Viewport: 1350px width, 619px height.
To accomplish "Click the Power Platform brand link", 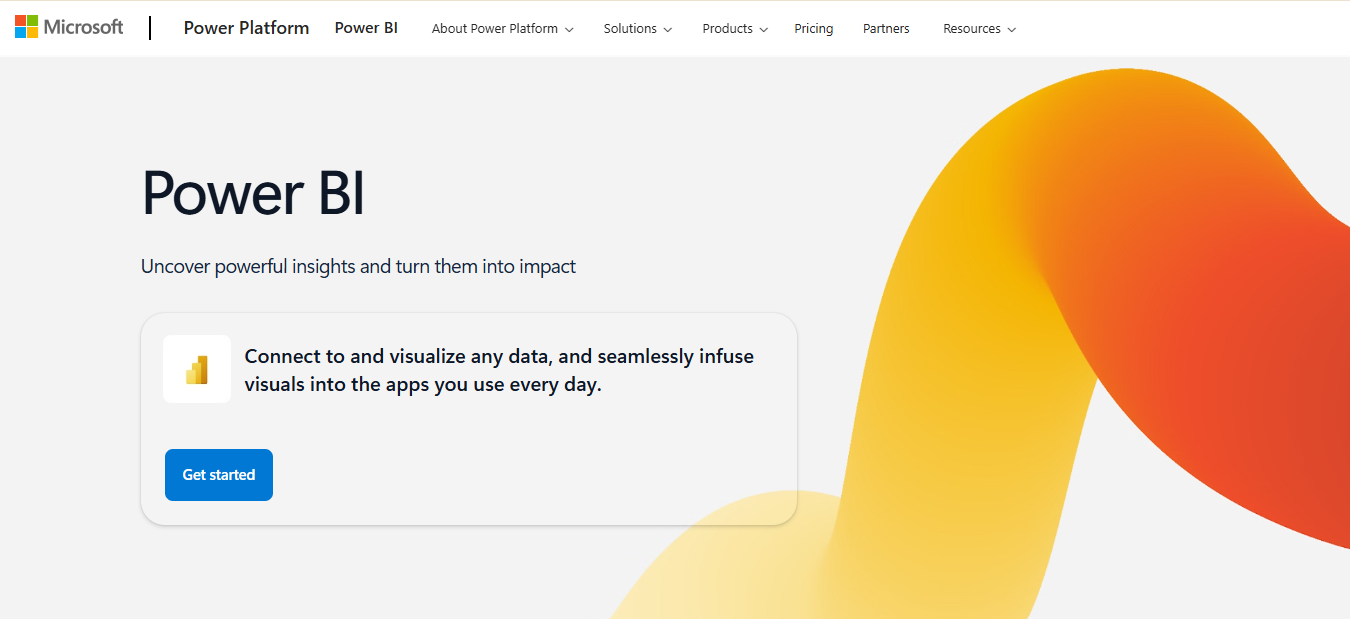I will click(x=246, y=28).
